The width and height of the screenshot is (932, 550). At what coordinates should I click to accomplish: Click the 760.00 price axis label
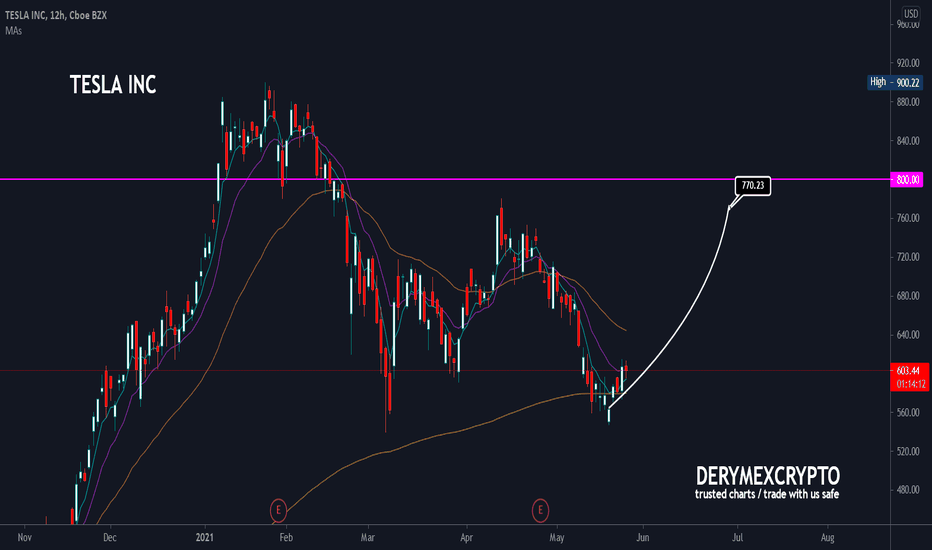(908, 218)
